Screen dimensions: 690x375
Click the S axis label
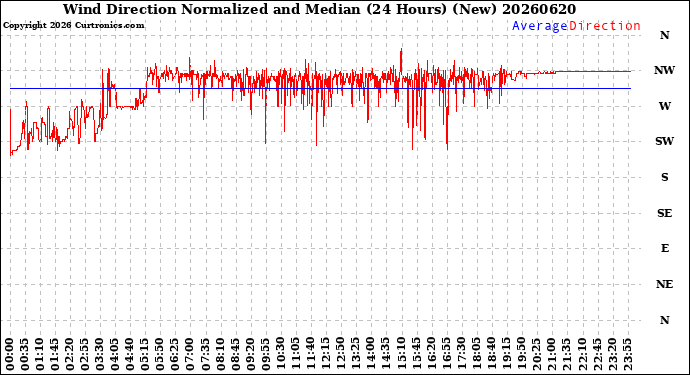click(x=664, y=177)
